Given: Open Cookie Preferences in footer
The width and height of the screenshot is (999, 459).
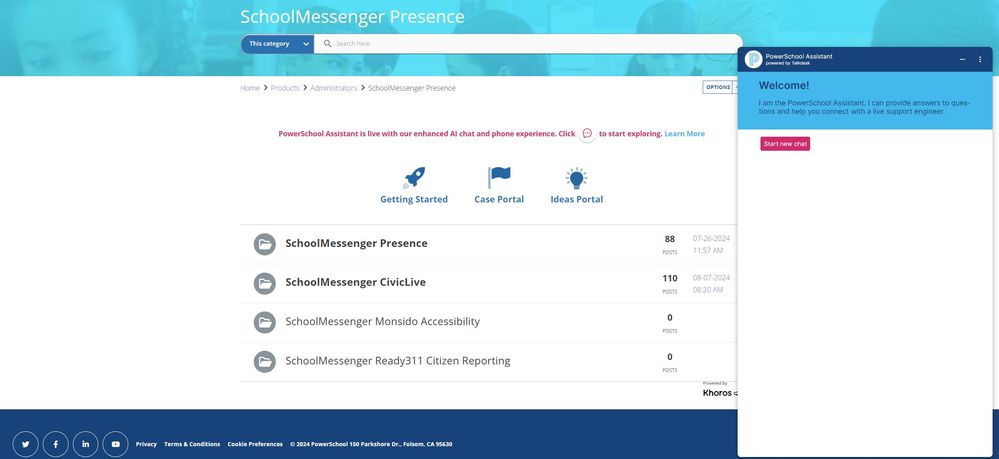Looking at the screenshot, I should [x=255, y=444].
